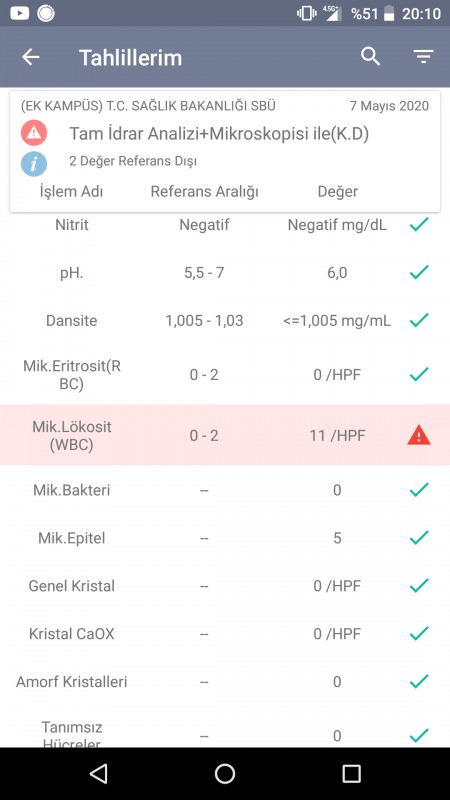Tap the Referans Aralığı column header
The image size is (450, 800).
(x=204, y=192)
